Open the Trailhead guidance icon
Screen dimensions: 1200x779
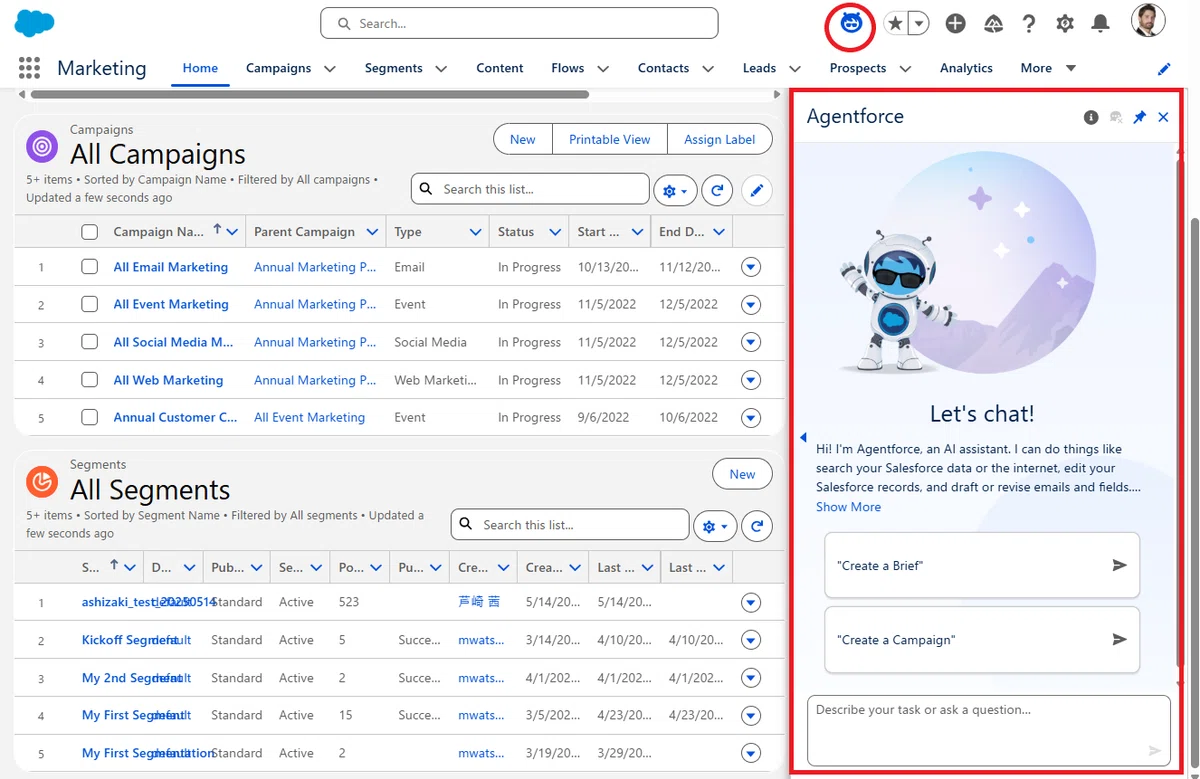point(993,23)
